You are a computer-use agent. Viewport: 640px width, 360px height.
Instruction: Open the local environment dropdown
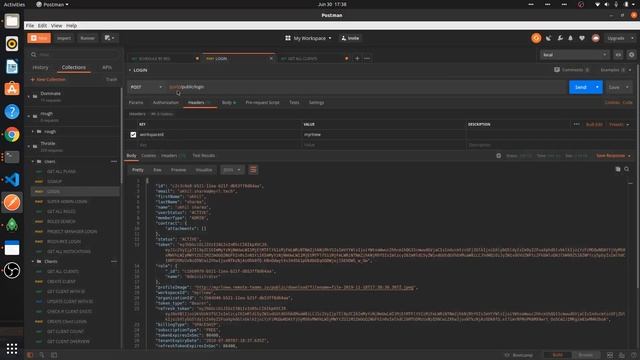575,55
